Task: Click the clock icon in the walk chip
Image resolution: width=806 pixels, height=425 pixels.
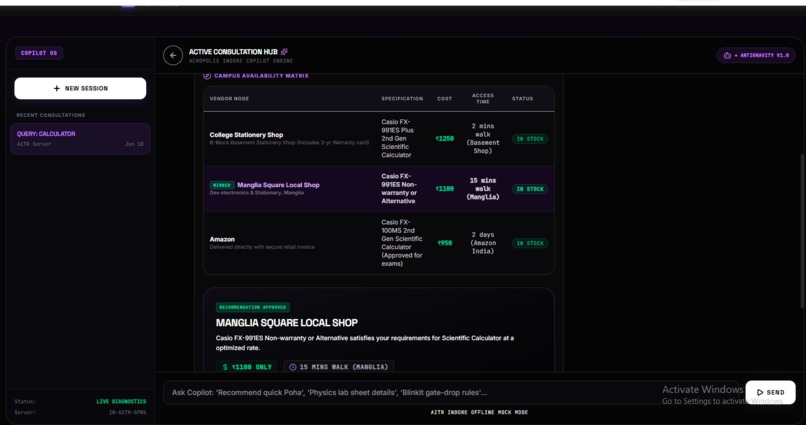Action: click(x=292, y=367)
